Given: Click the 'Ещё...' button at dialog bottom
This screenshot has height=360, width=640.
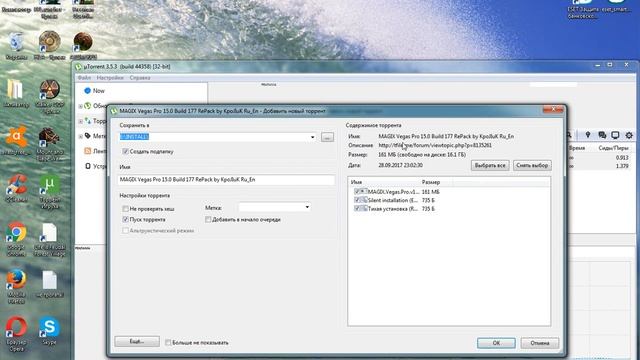Looking at the screenshot, I should (x=137, y=341).
